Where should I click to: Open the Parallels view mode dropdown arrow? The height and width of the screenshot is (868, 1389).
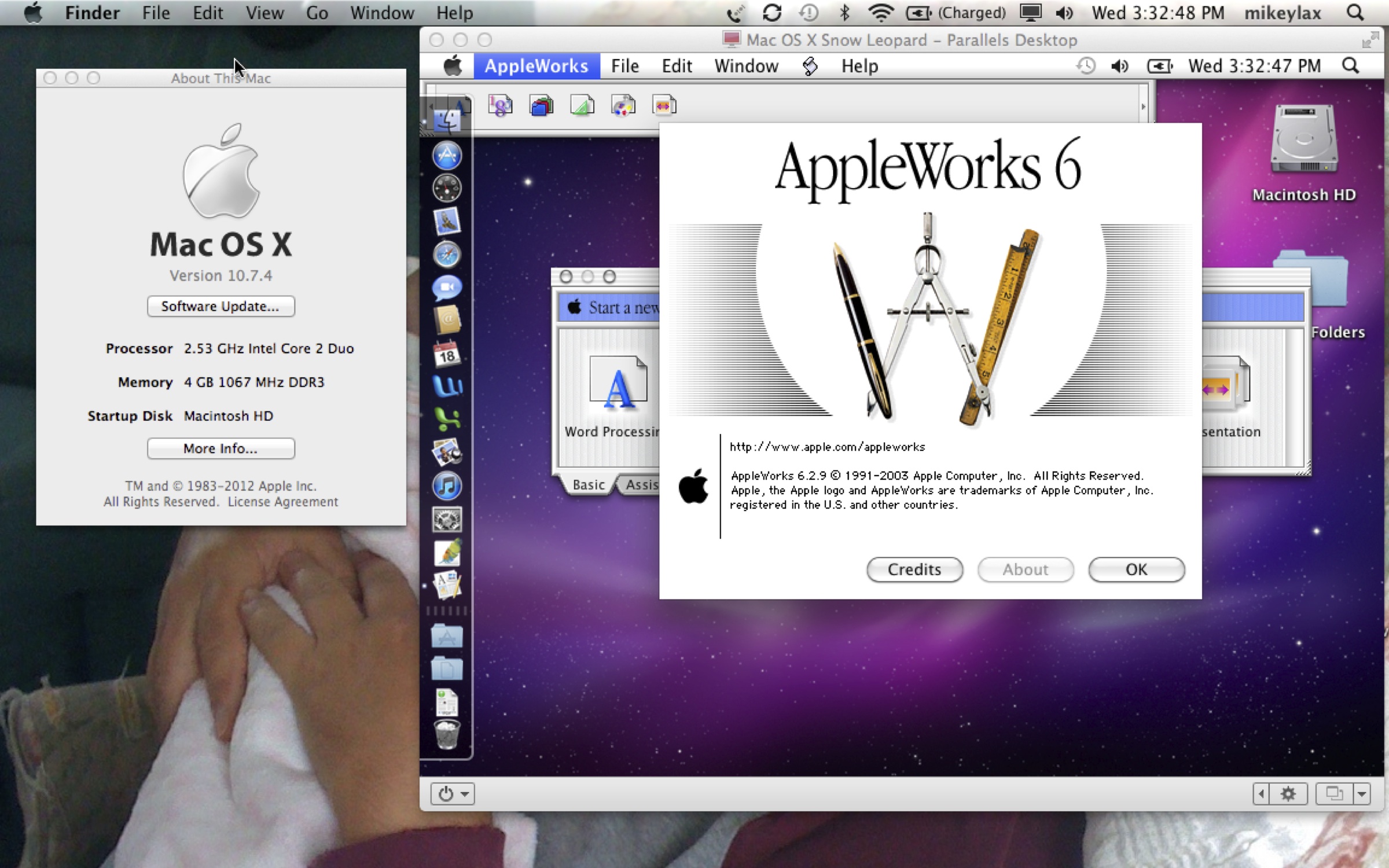pyautogui.click(x=1362, y=793)
